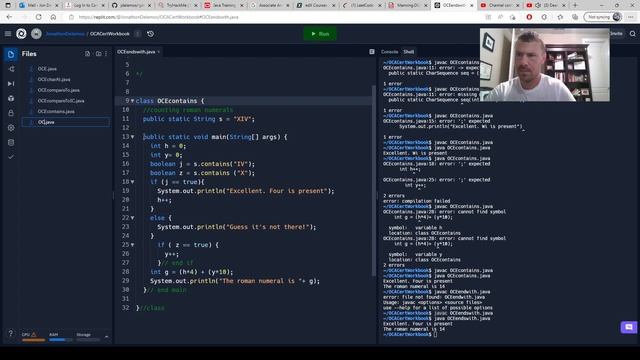Viewport: 640px width, 360px height.
Task: Collapse the if block fold arrow on line 18
Action: point(132,182)
